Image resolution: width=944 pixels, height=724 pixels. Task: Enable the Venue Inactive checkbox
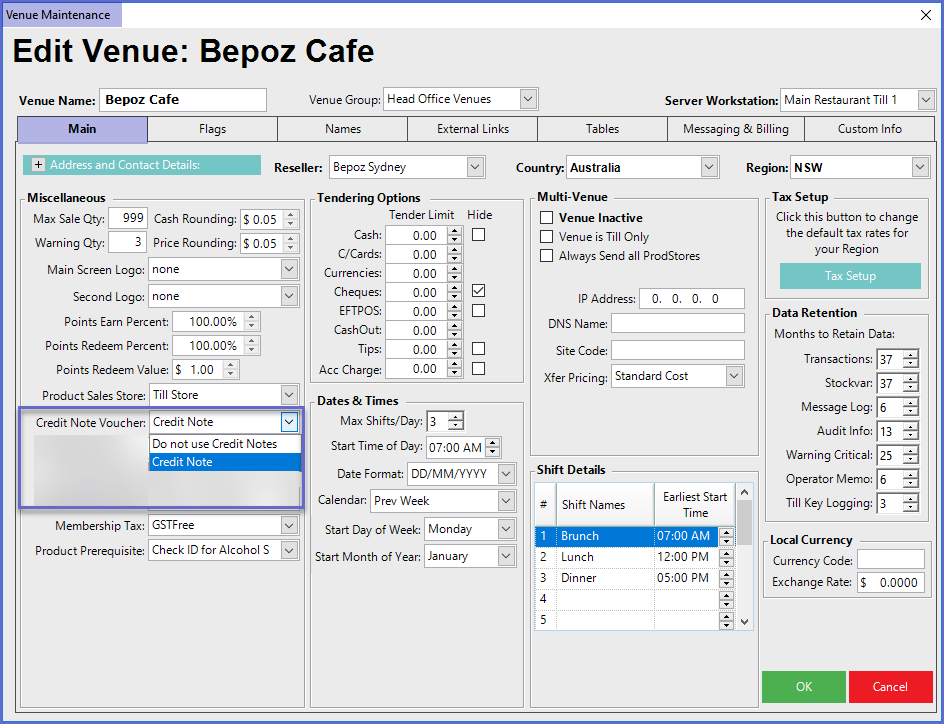pyautogui.click(x=546, y=218)
